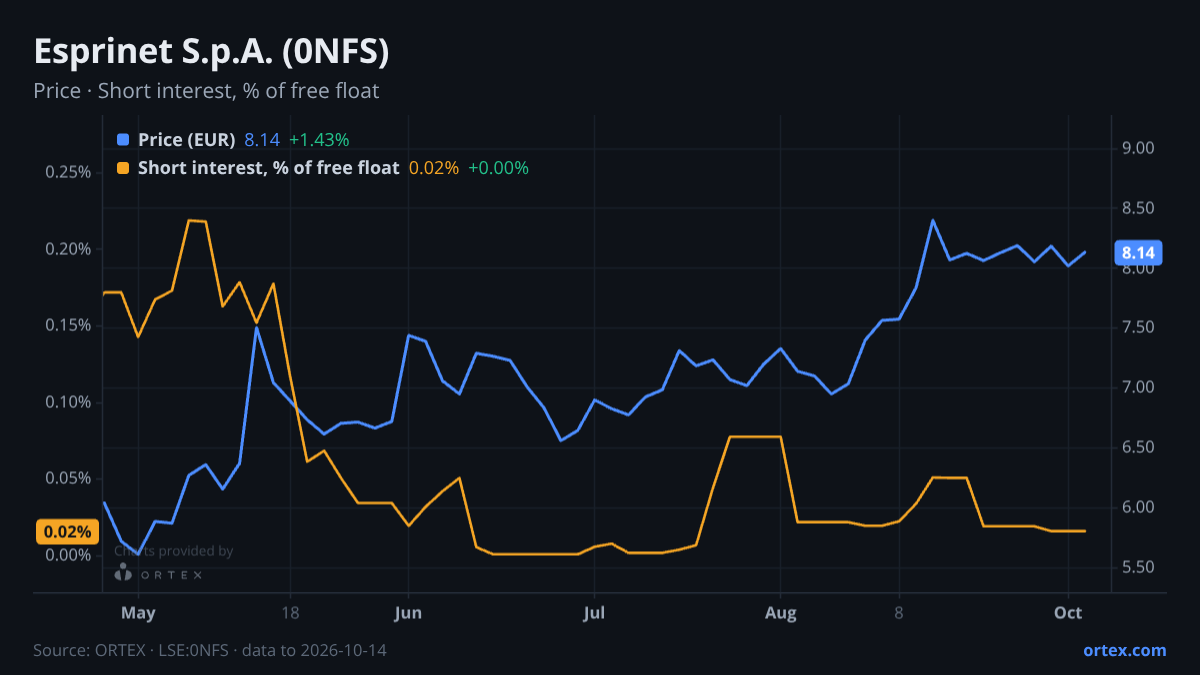Click the +1.43% price change value
Image resolution: width=1200 pixels, height=675 pixels.
319,140
